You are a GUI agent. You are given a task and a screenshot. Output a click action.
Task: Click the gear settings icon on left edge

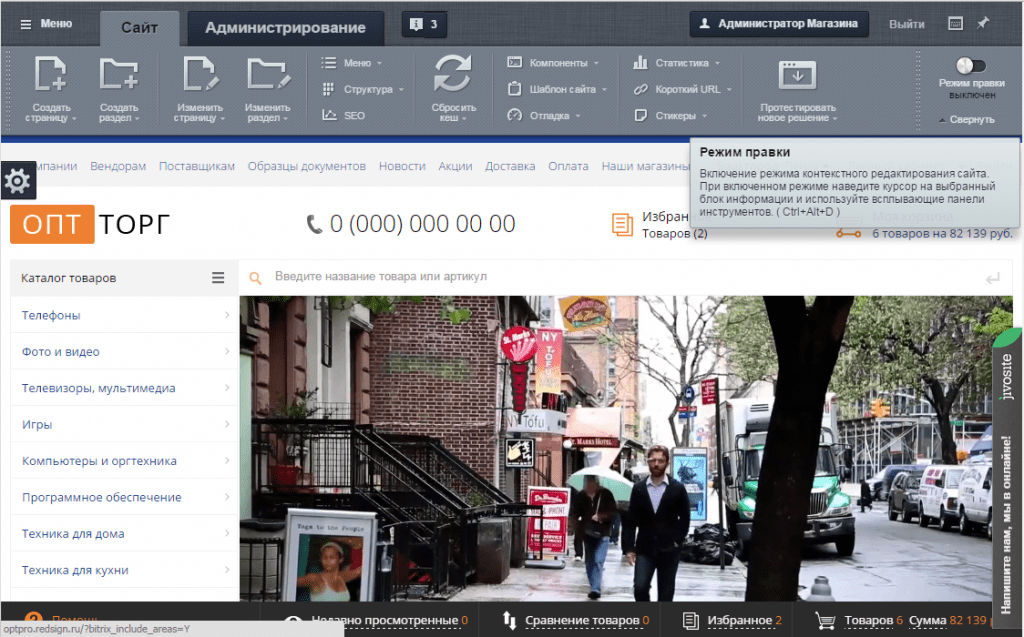coord(18,180)
